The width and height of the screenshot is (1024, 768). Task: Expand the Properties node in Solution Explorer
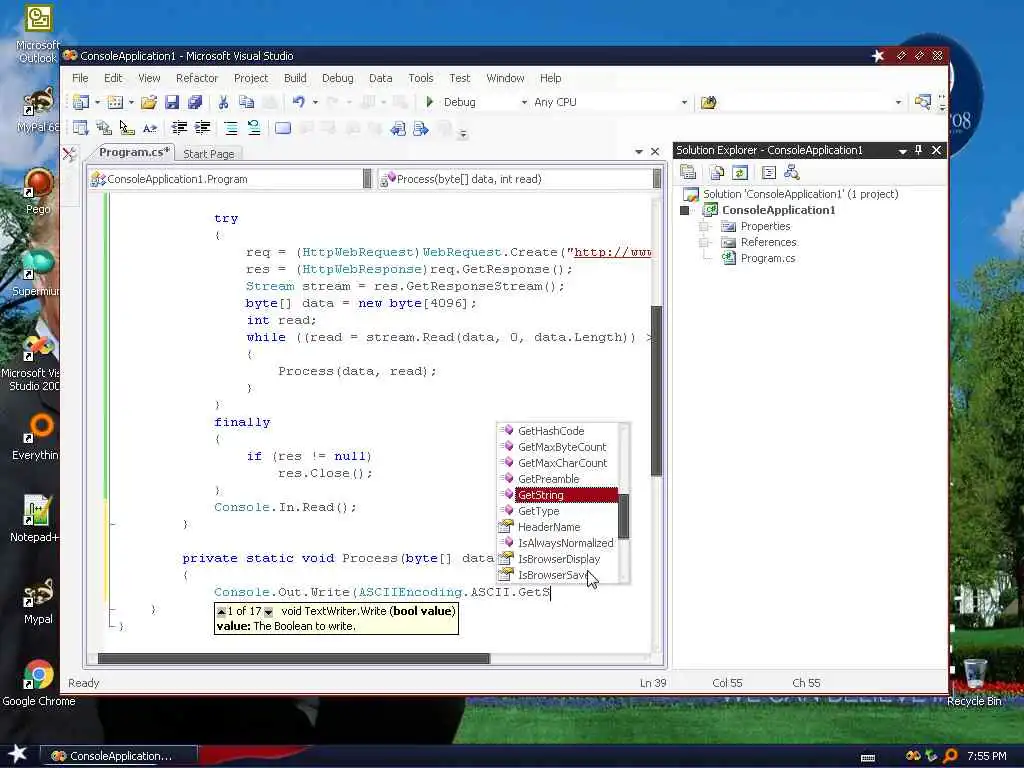pos(704,226)
